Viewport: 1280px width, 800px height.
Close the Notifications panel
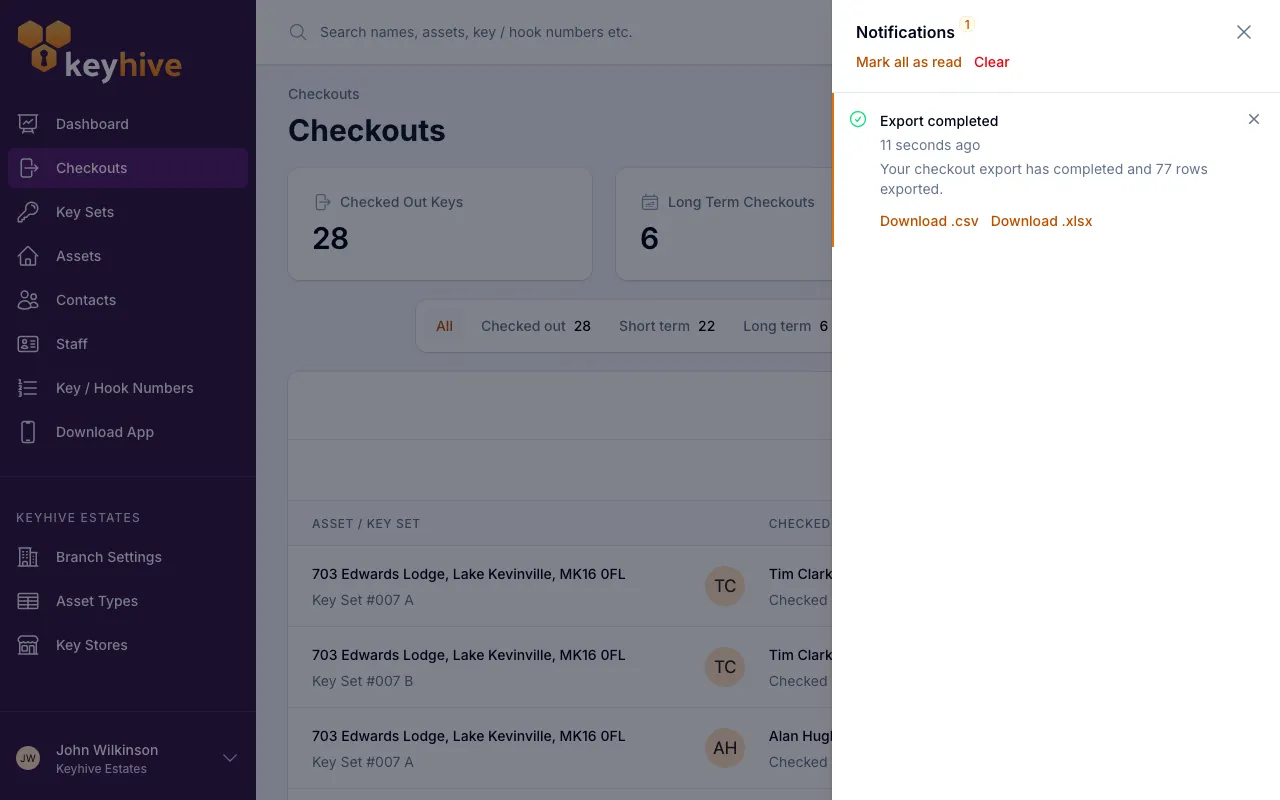pyautogui.click(x=1244, y=32)
